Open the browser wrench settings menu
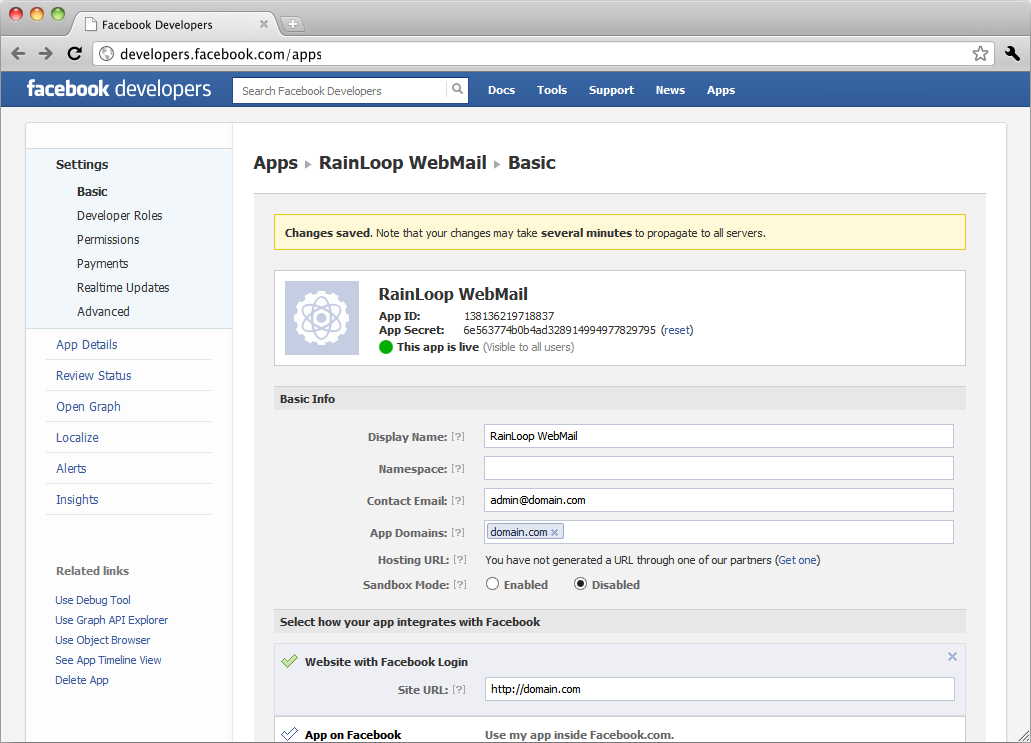Screen dimensions: 1031x743 click(x=1011, y=54)
